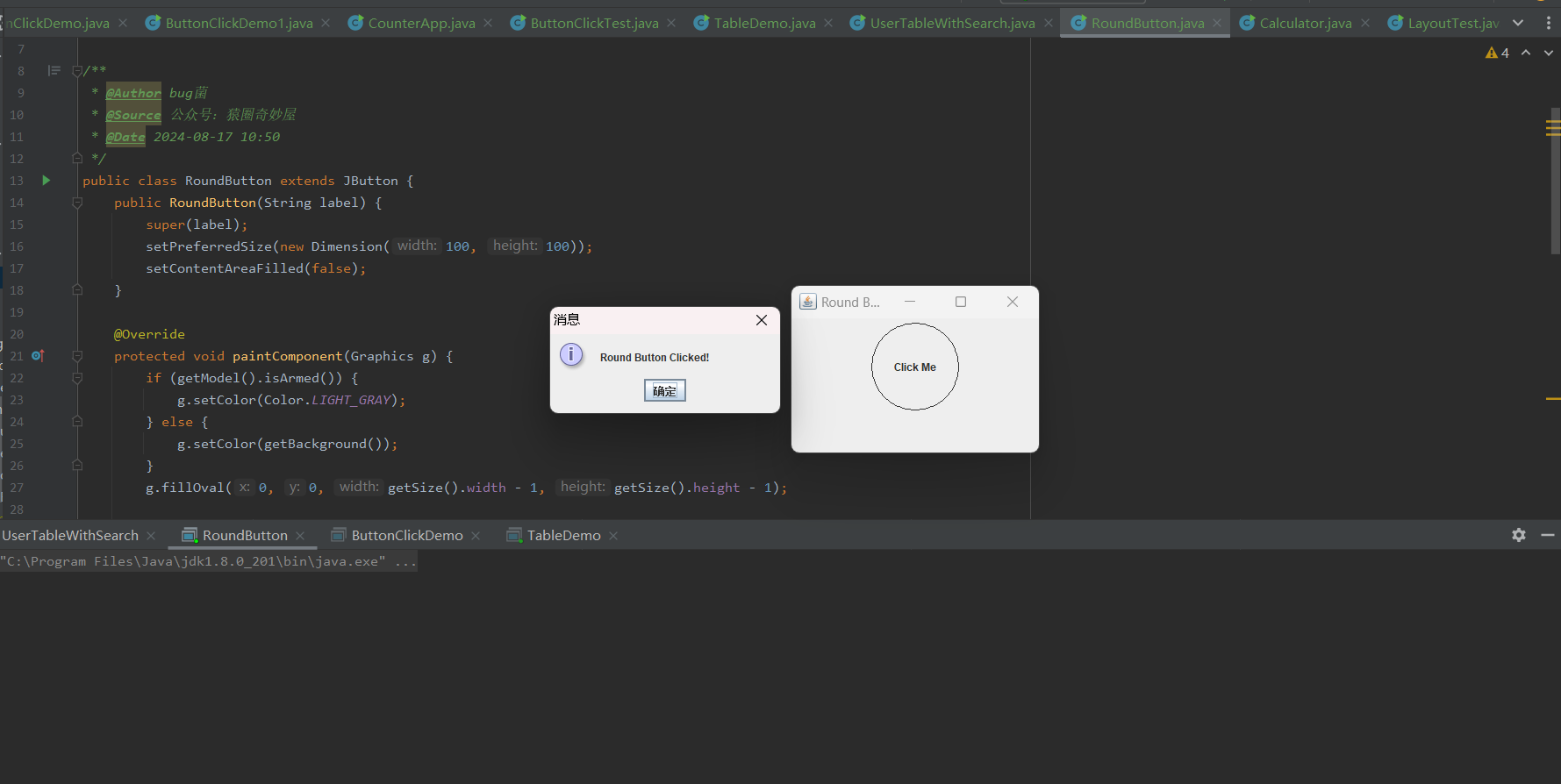Open the editor tabs more-options menu
Image resolution: width=1561 pixels, height=784 pixels.
coord(1549,23)
